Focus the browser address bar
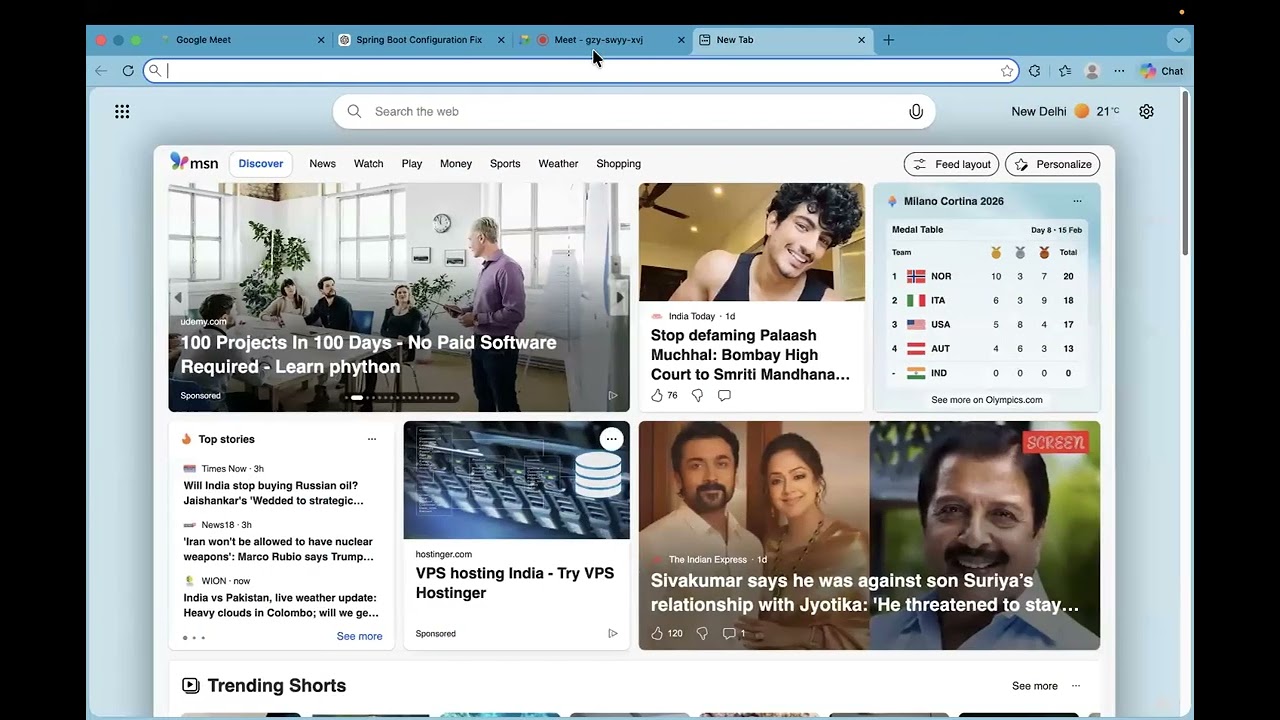1280x720 pixels. (x=582, y=71)
